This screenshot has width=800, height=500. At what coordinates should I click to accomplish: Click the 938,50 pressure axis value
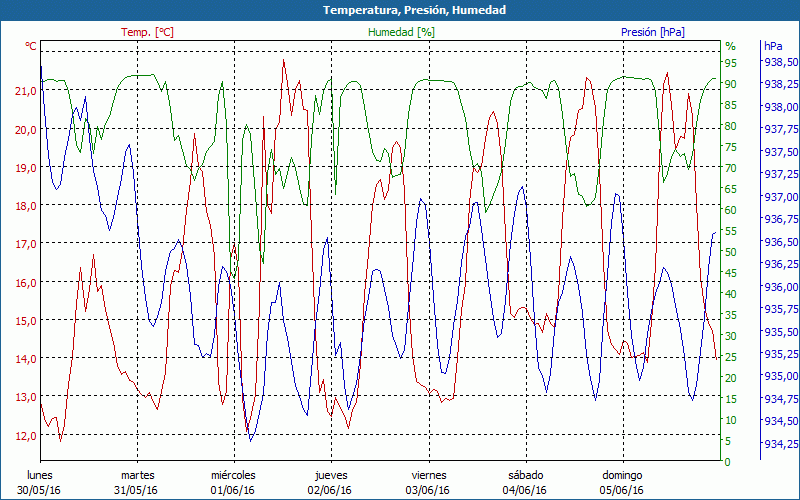pyautogui.click(x=780, y=62)
